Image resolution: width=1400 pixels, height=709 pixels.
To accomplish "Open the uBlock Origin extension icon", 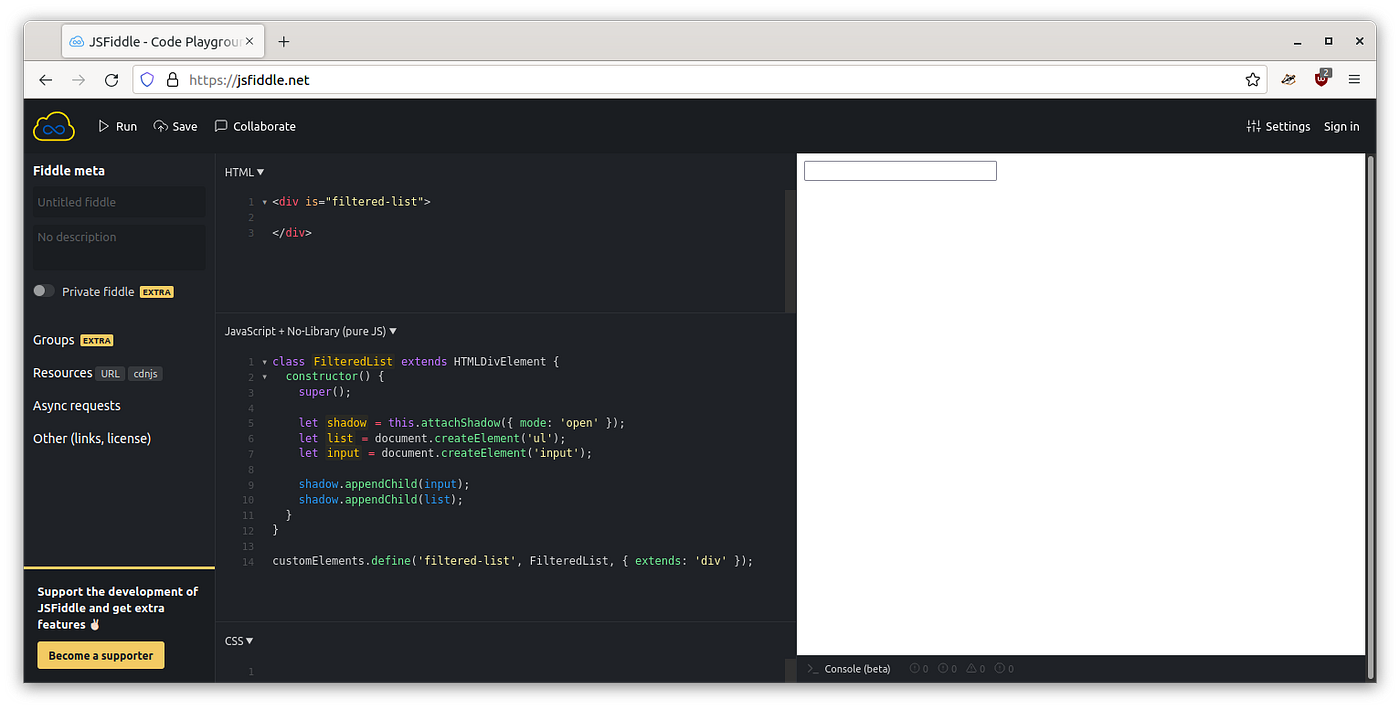I will click(x=1322, y=79).
